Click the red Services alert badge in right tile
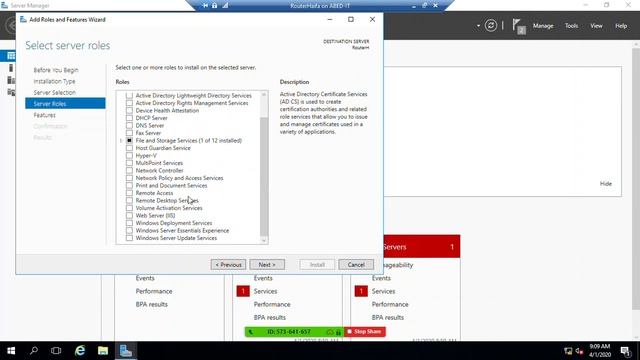The image size is (640, 360). coord(361,291)
